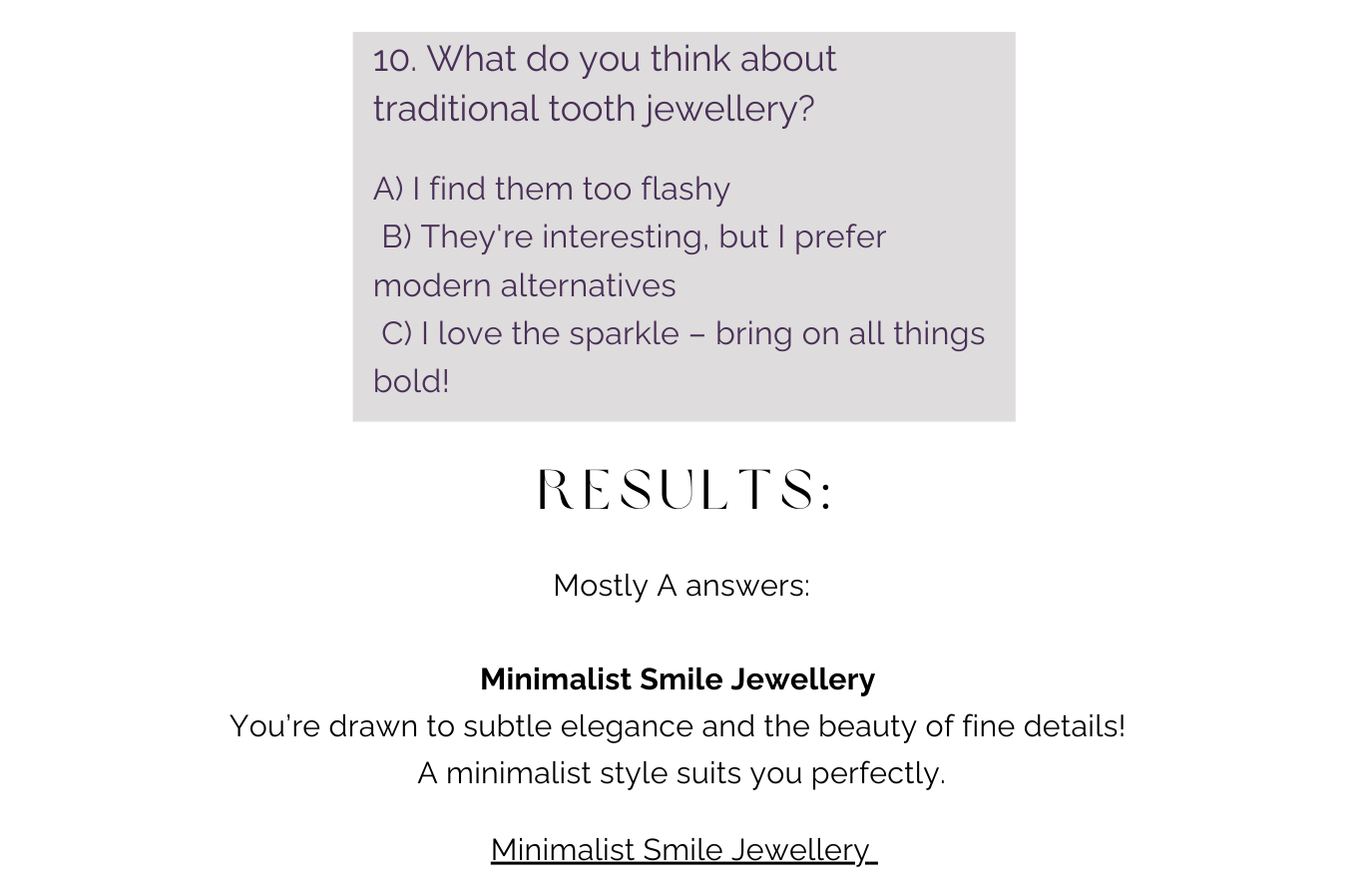Viewport: 1363px width, 896px height.
Task: Click the 'modern alternatives' text line
Action: (524, 286)
